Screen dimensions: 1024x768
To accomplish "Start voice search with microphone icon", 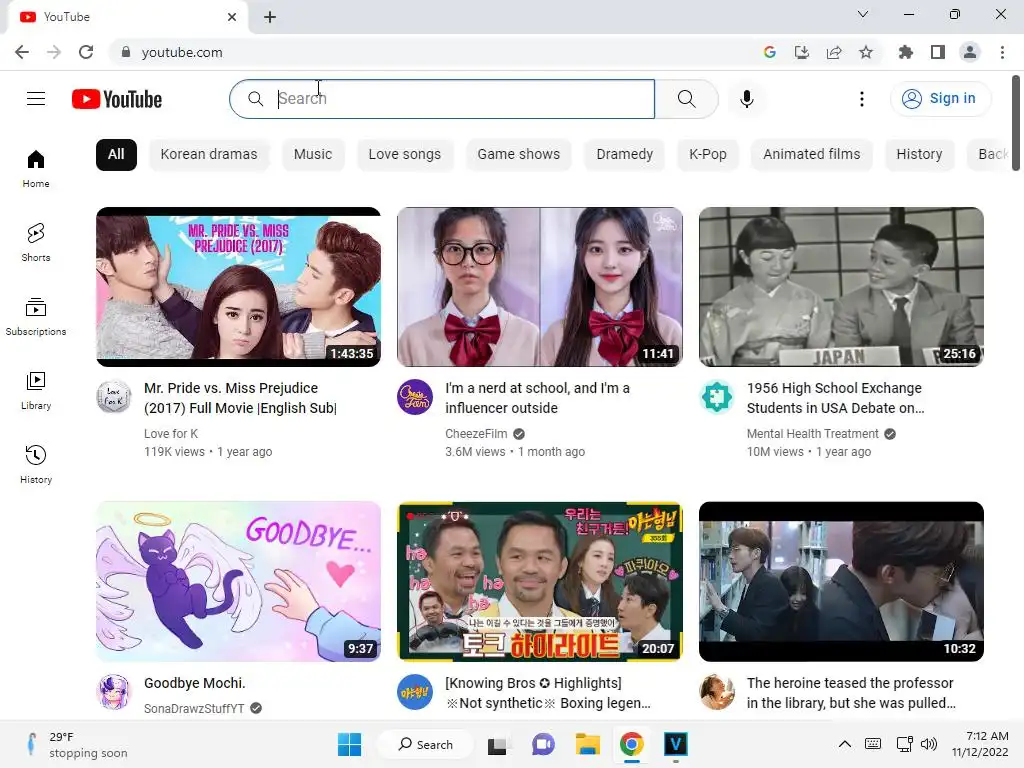I will pyautogui.click(x=746, y=99).
